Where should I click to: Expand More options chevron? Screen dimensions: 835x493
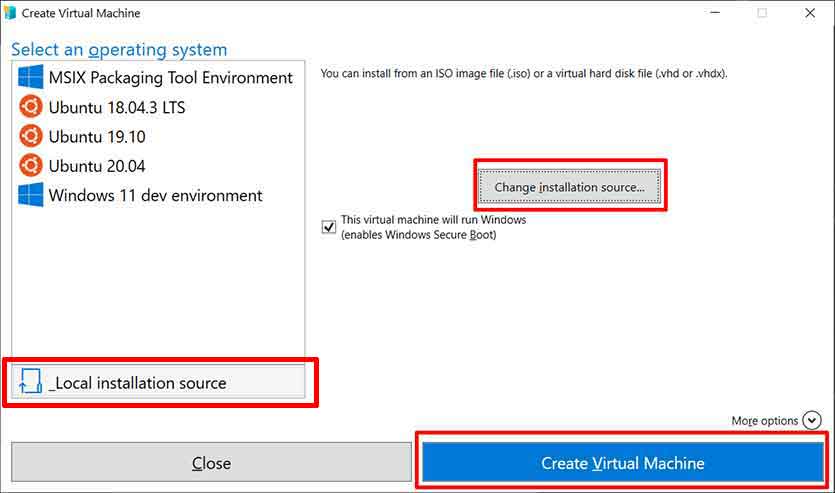[x=812, y=420]
